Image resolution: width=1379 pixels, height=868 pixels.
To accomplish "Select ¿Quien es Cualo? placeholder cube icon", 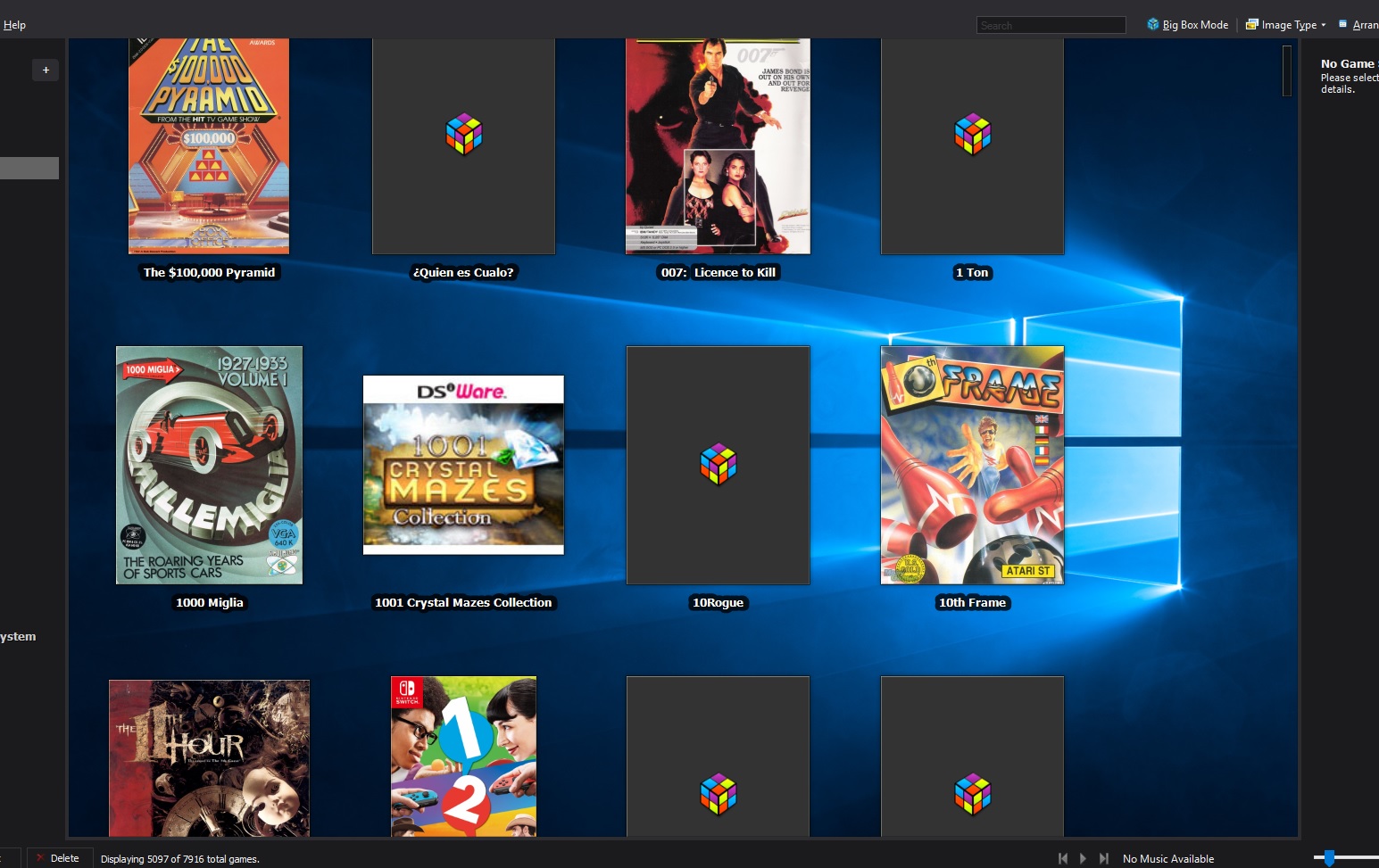I will (464, 135).
